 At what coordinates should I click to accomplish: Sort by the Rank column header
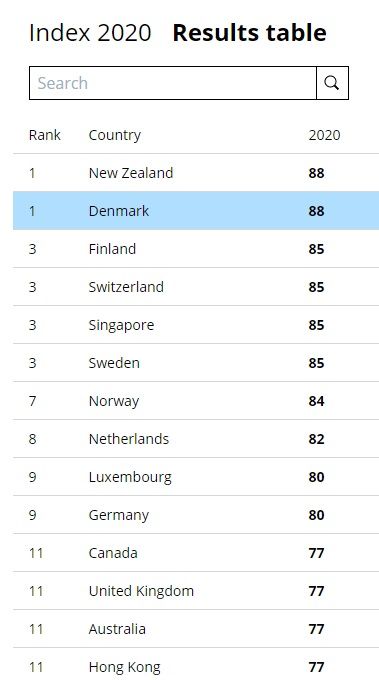point(45,135)
